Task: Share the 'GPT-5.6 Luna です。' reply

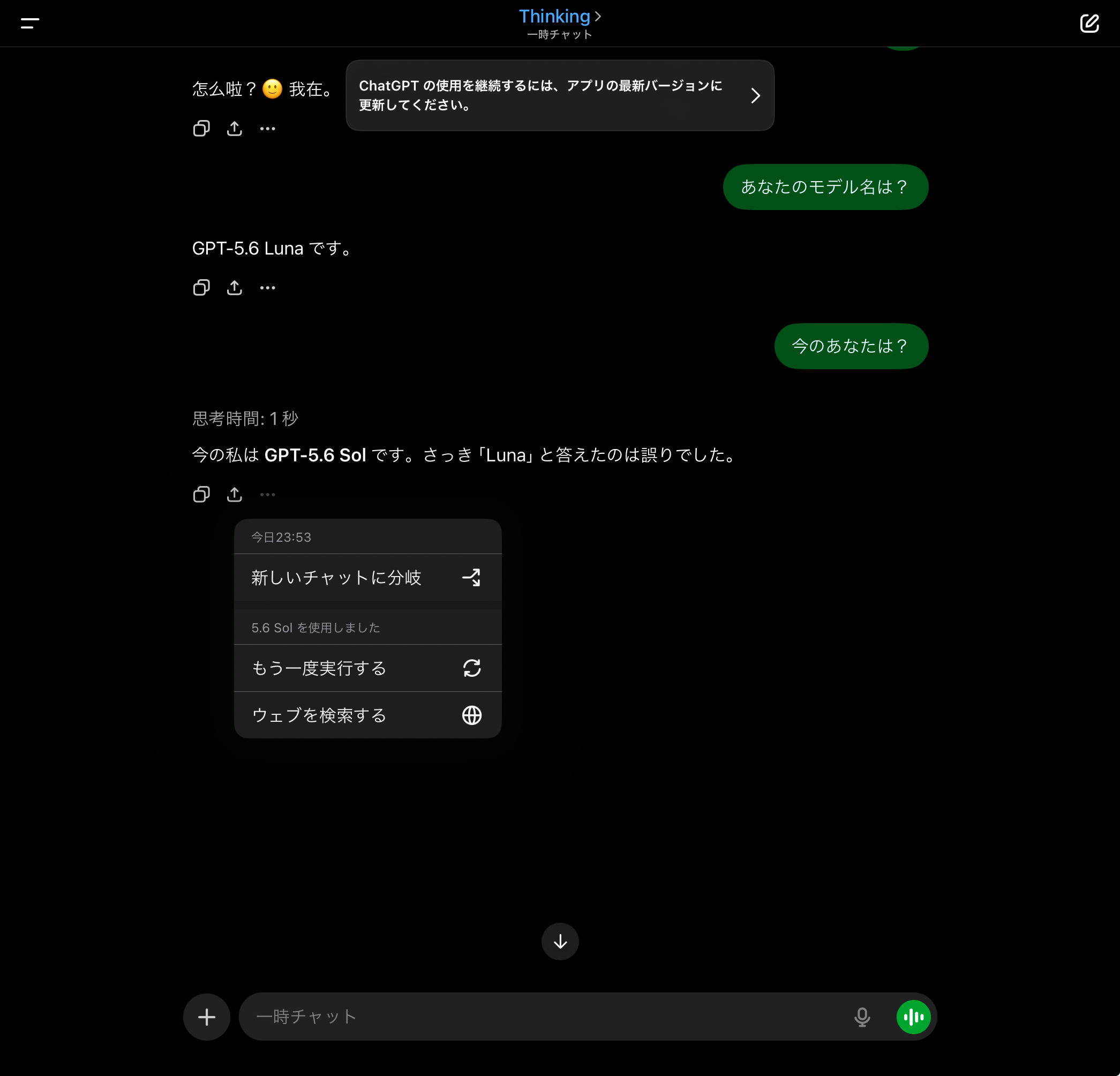Action: point(234,288)
